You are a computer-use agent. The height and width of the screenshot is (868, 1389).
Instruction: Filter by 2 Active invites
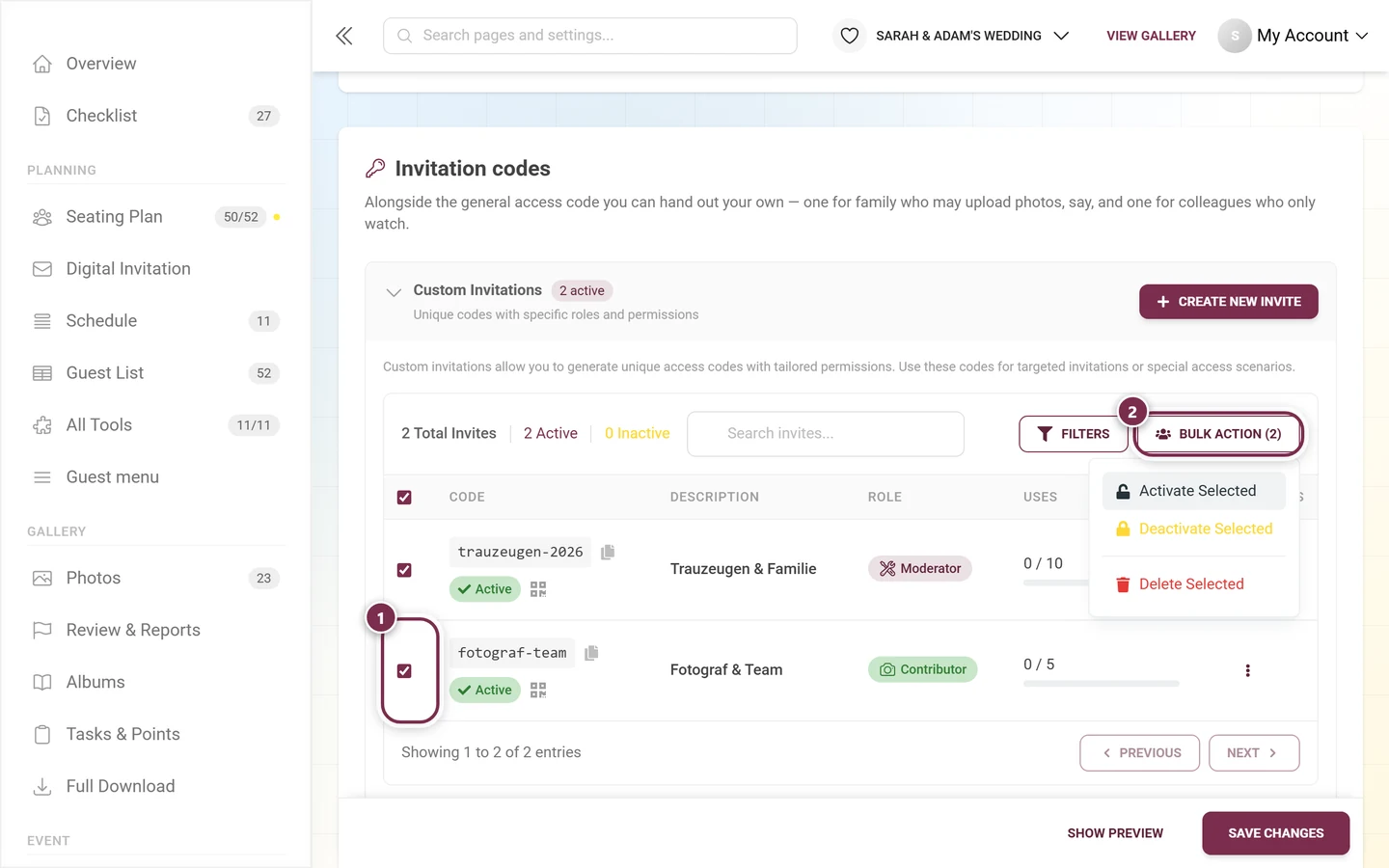pos(551,434)
